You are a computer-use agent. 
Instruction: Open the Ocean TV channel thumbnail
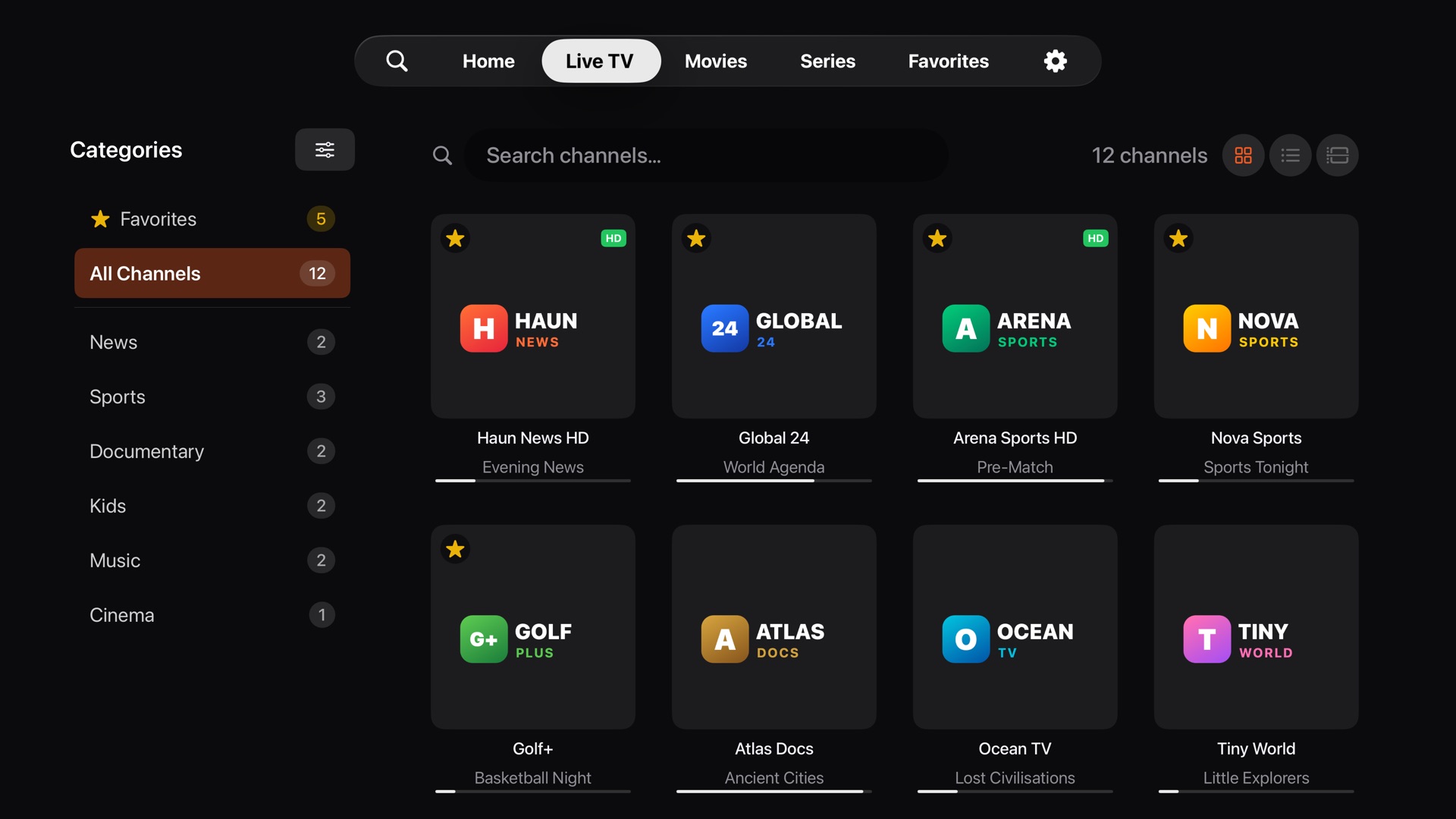click(x=1015, y=627)
